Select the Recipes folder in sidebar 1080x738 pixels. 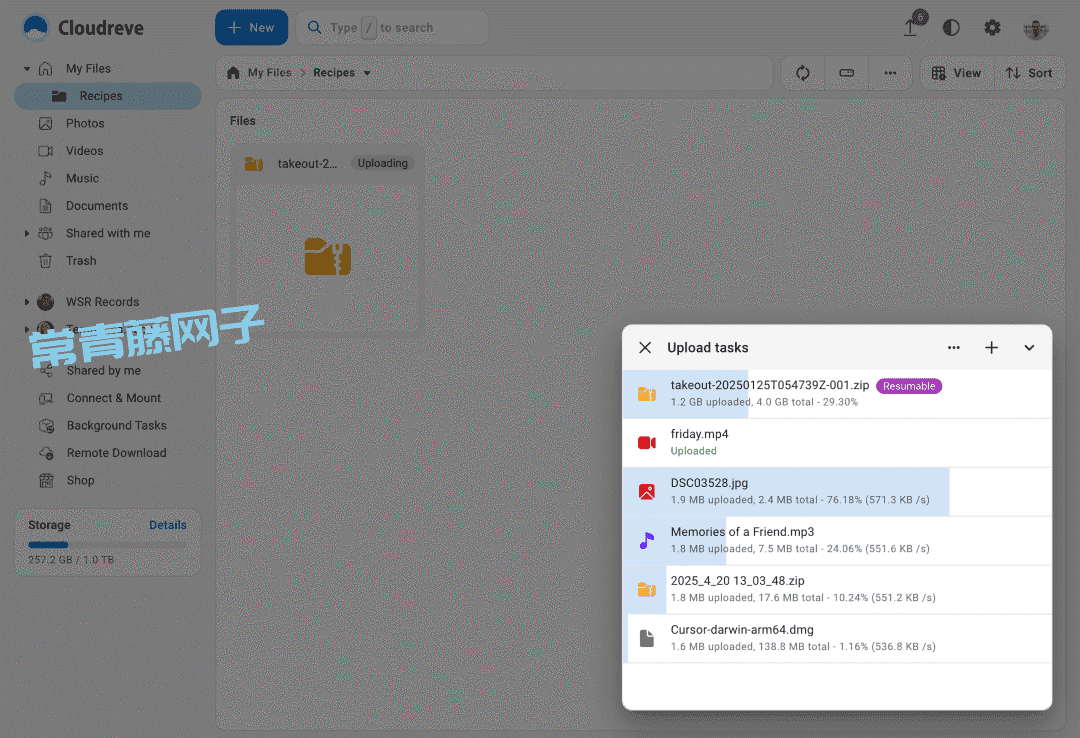[107, 96]
